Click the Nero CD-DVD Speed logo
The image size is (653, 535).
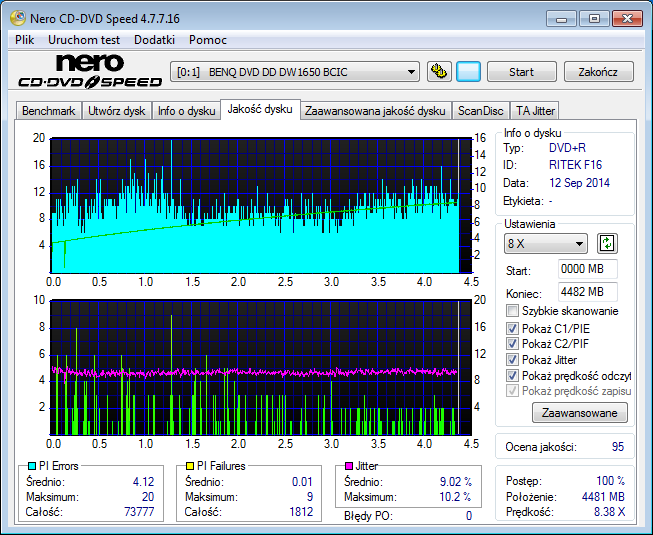pos(90,71)
